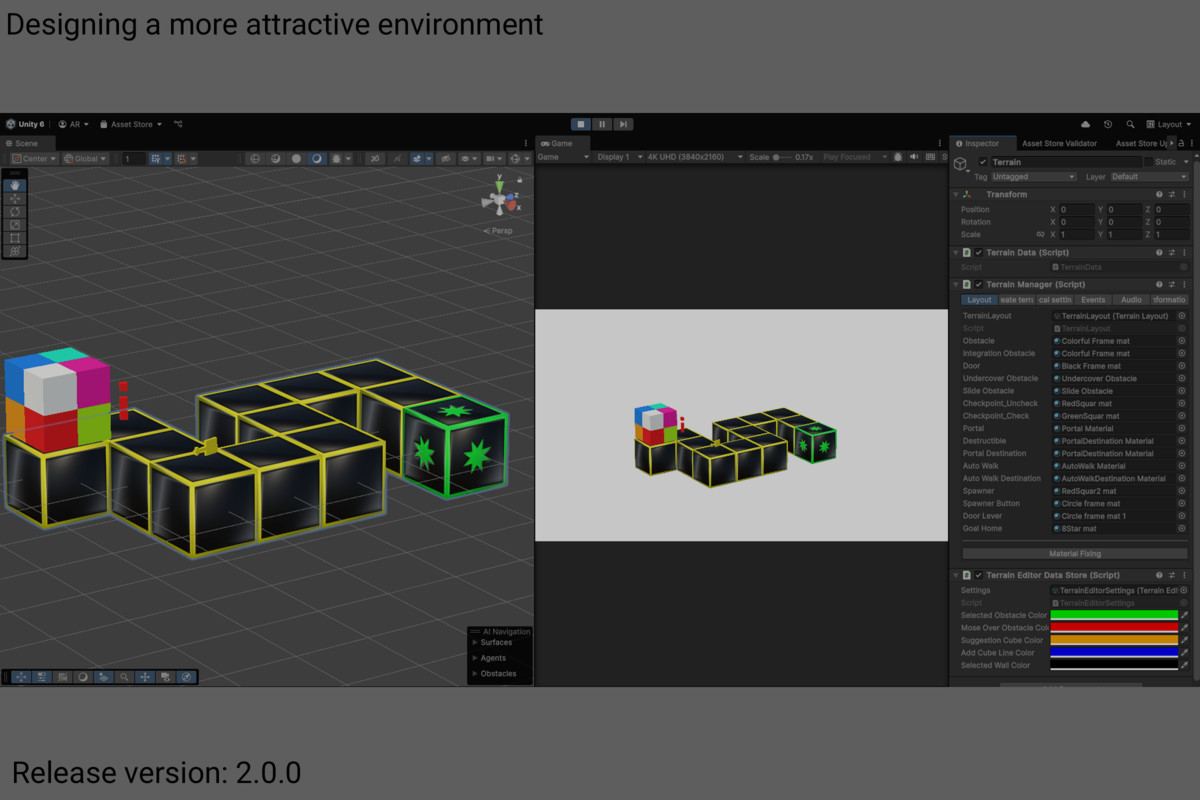This screenshot has width=1200, height=800.
Task: Open Unity cloud services icon
Action: (x=1086, y=125)
